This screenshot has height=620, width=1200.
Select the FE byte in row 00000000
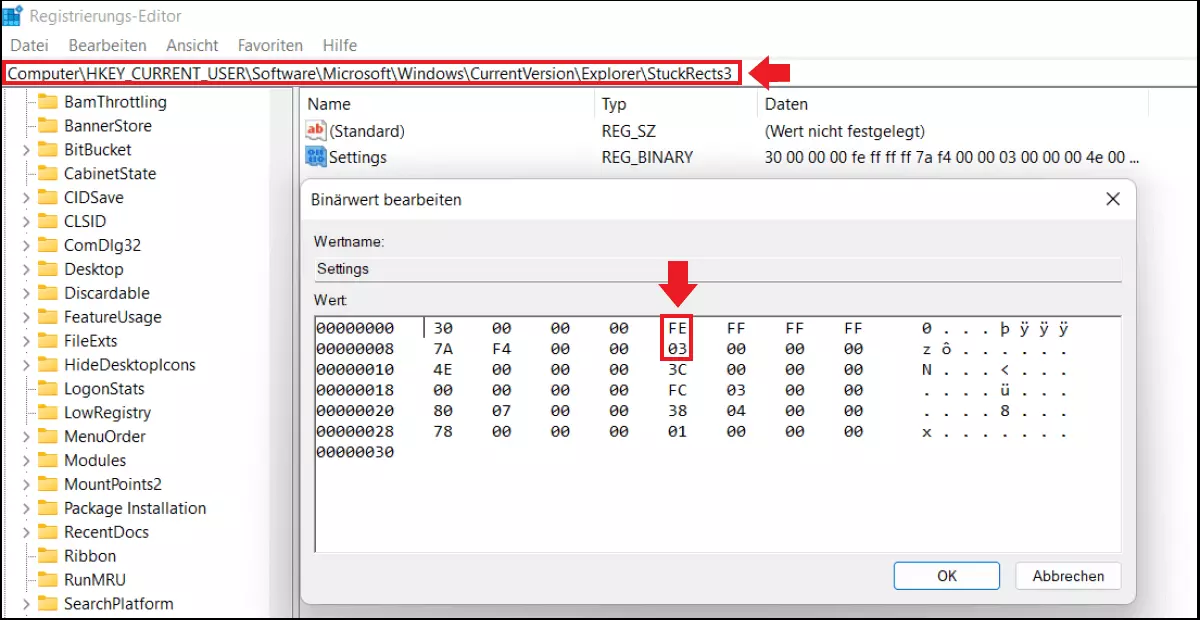(677, 329)
